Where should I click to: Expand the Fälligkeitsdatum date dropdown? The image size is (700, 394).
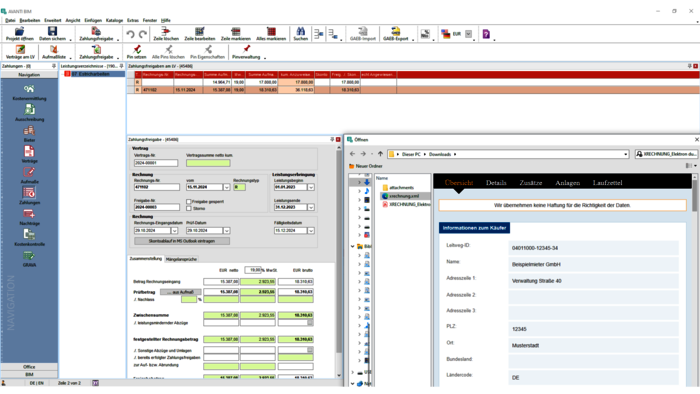pos(311,231)
